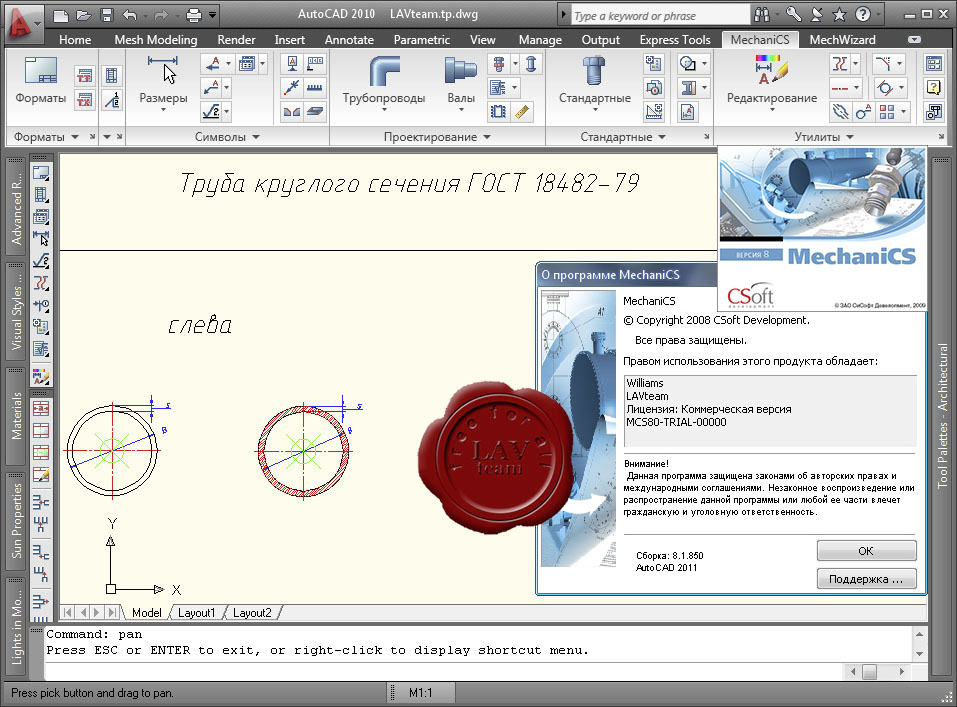
Task: Open the Home ribbon tab
Action: [75, 40]
